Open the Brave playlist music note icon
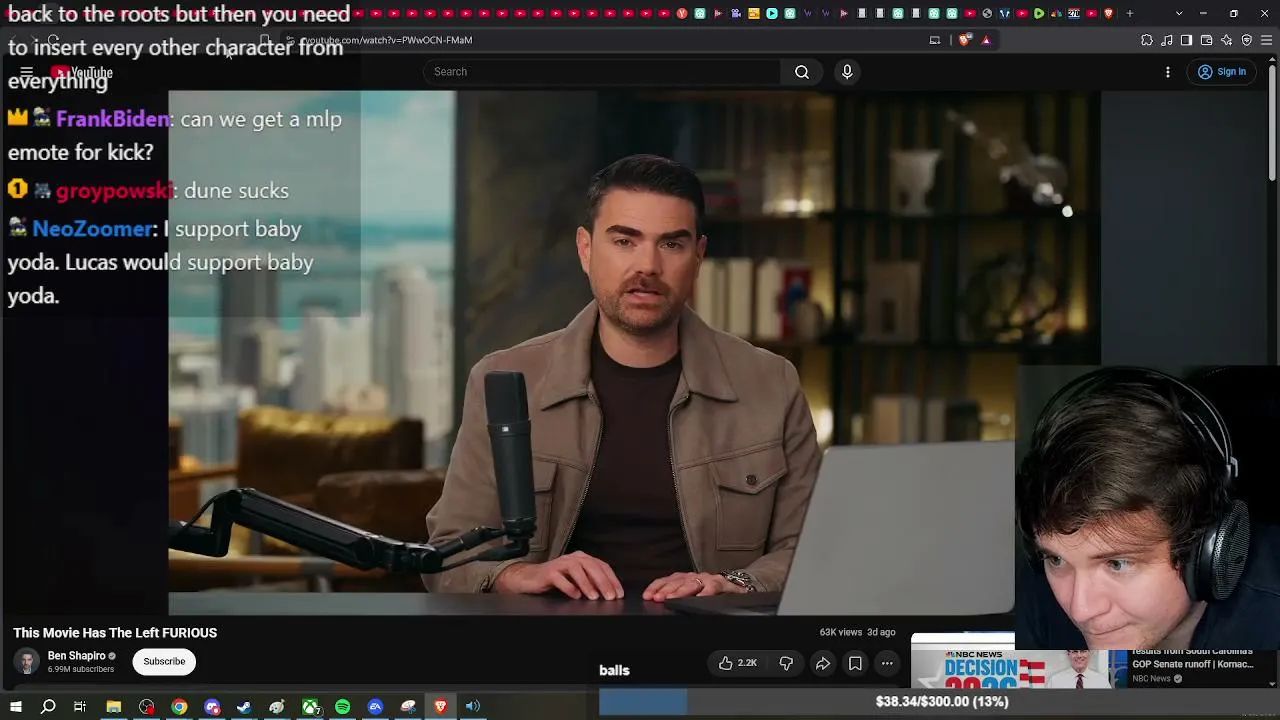 click(1167, 40)
